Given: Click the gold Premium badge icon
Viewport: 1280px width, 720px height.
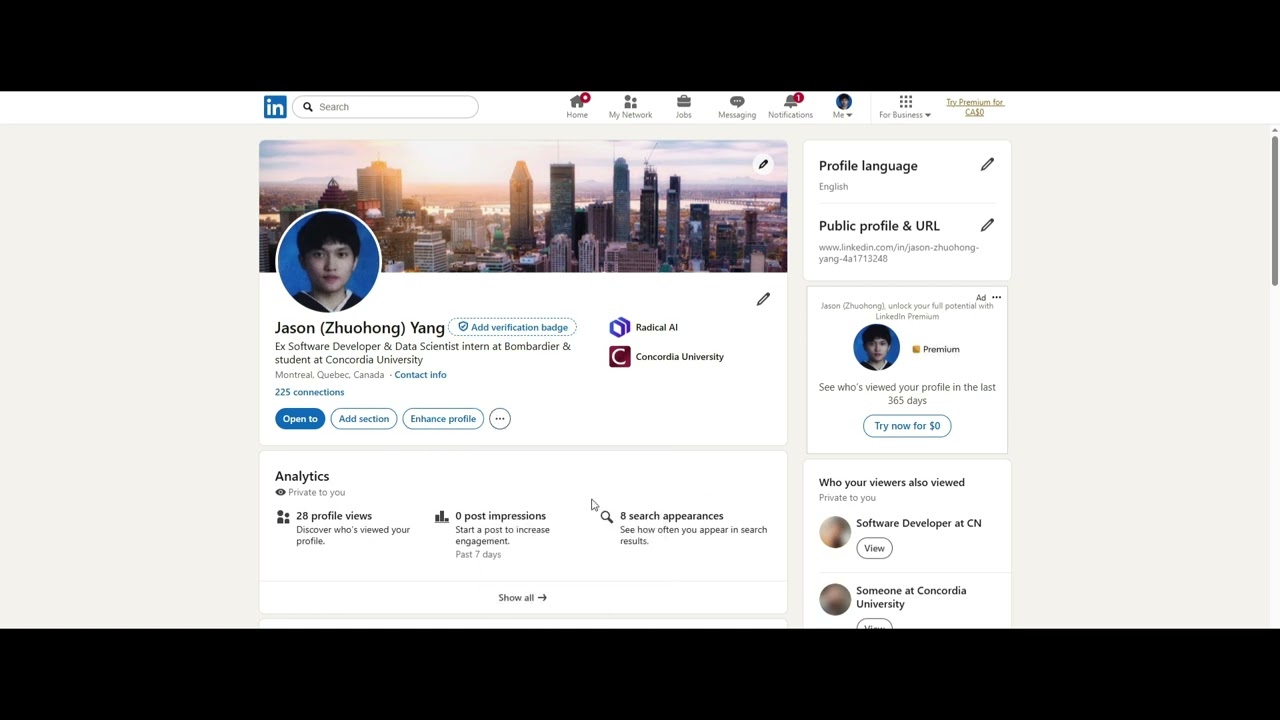Looking at the screenshot, I should (916, 350).
